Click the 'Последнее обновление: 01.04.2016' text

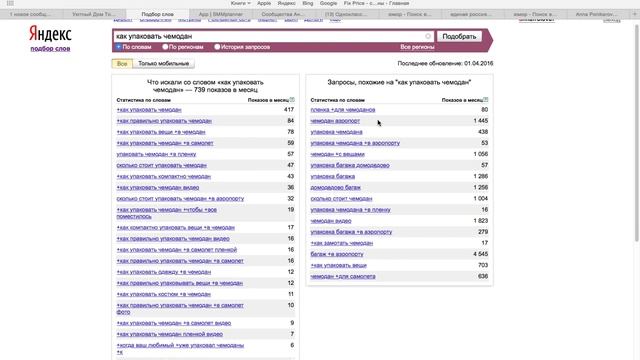tap(445, 63)
